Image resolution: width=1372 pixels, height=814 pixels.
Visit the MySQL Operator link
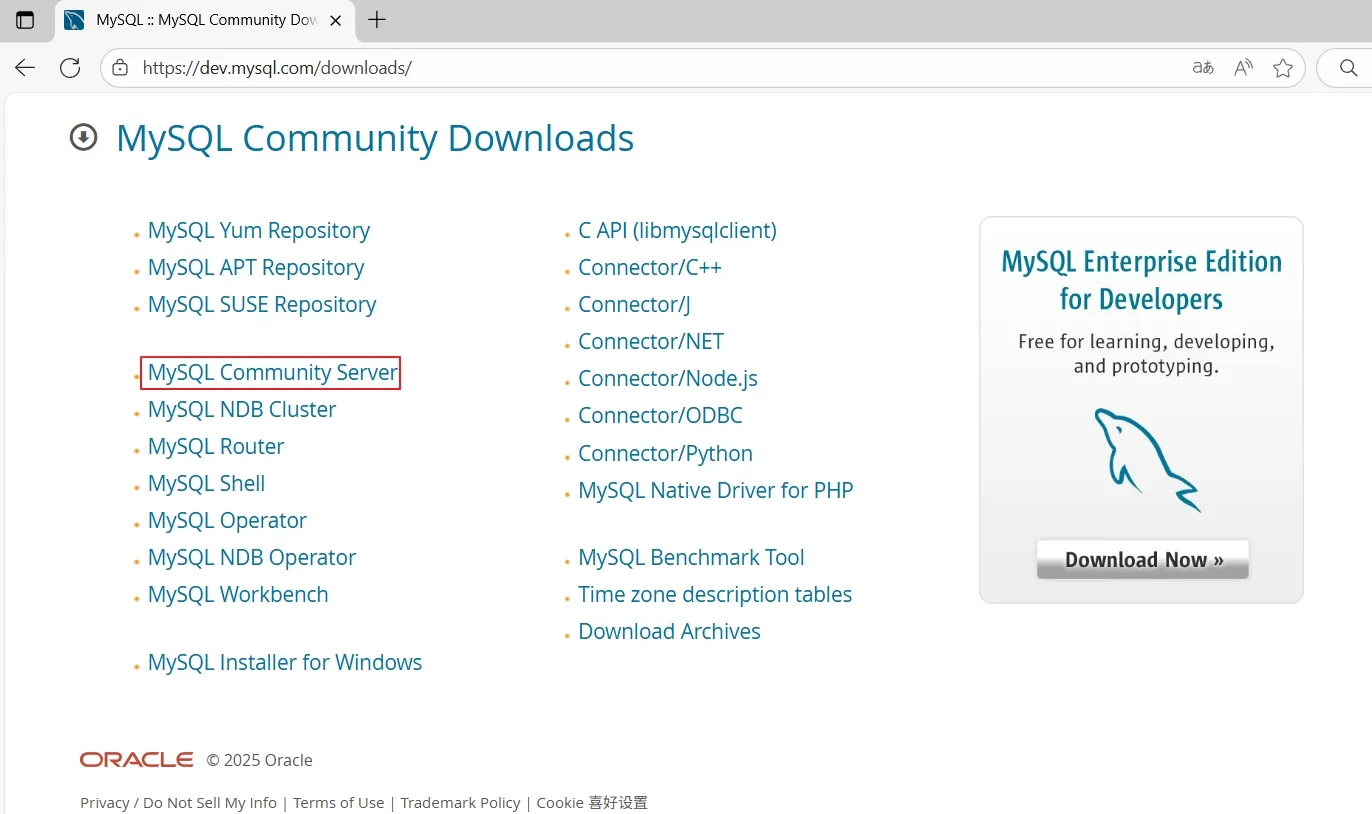[x=227, y=520]
